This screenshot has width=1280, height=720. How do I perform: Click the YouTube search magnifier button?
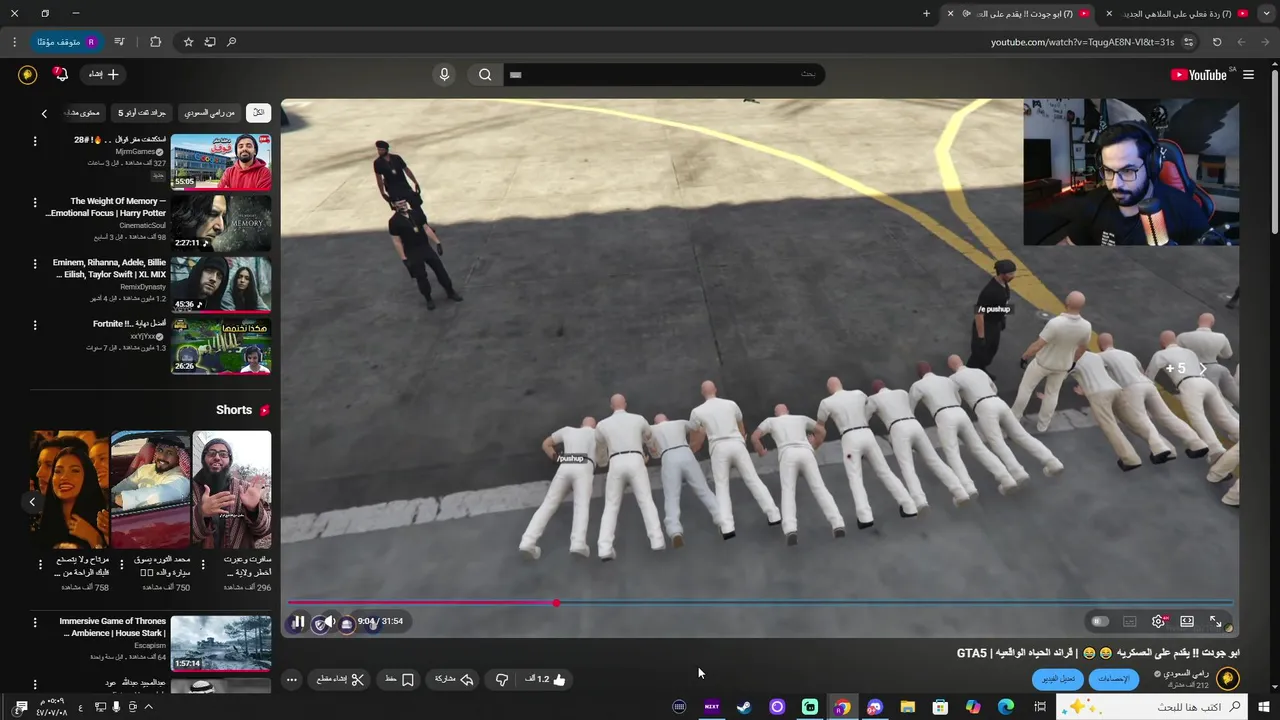(485, 75)
